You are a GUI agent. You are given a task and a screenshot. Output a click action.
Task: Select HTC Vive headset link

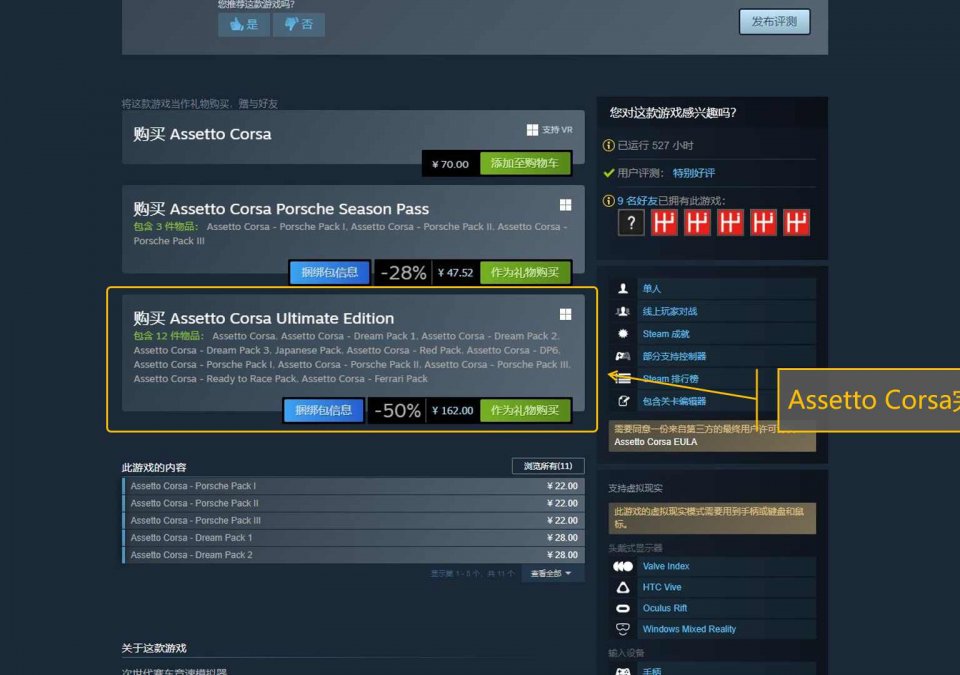tap(662, 587)
